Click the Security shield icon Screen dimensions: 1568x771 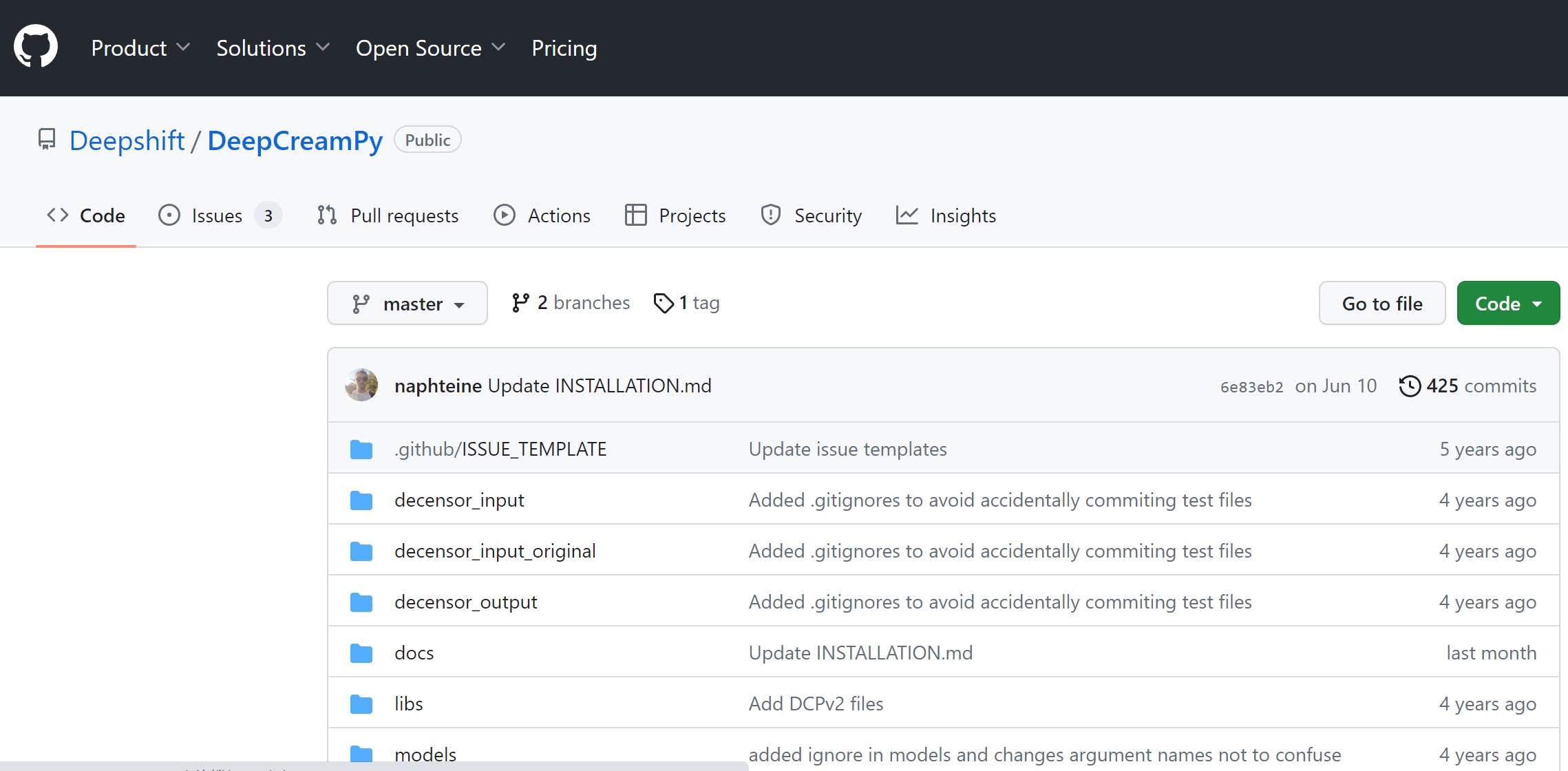point(771,215)
